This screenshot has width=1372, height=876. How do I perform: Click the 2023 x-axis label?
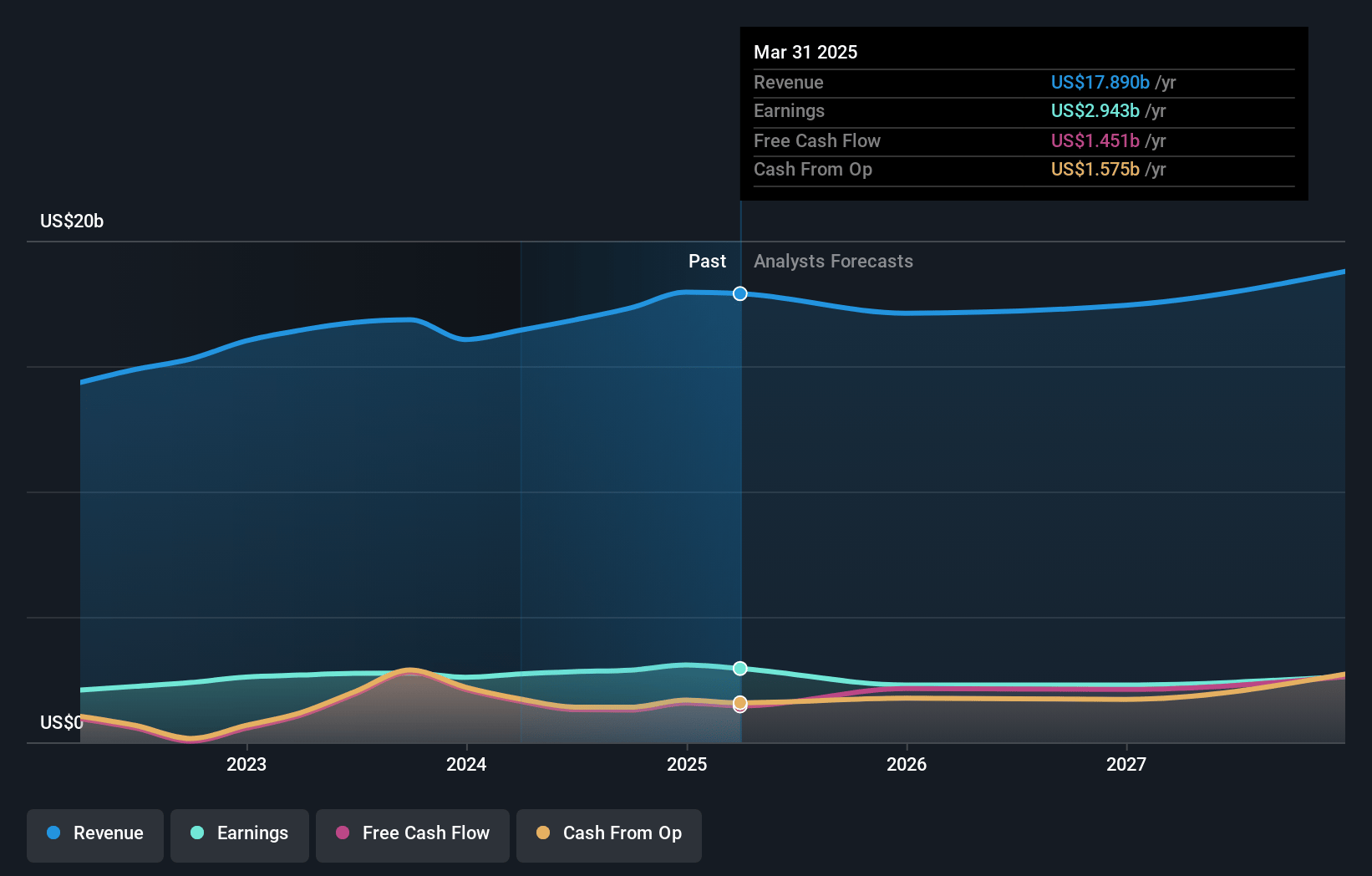point(246,765)
